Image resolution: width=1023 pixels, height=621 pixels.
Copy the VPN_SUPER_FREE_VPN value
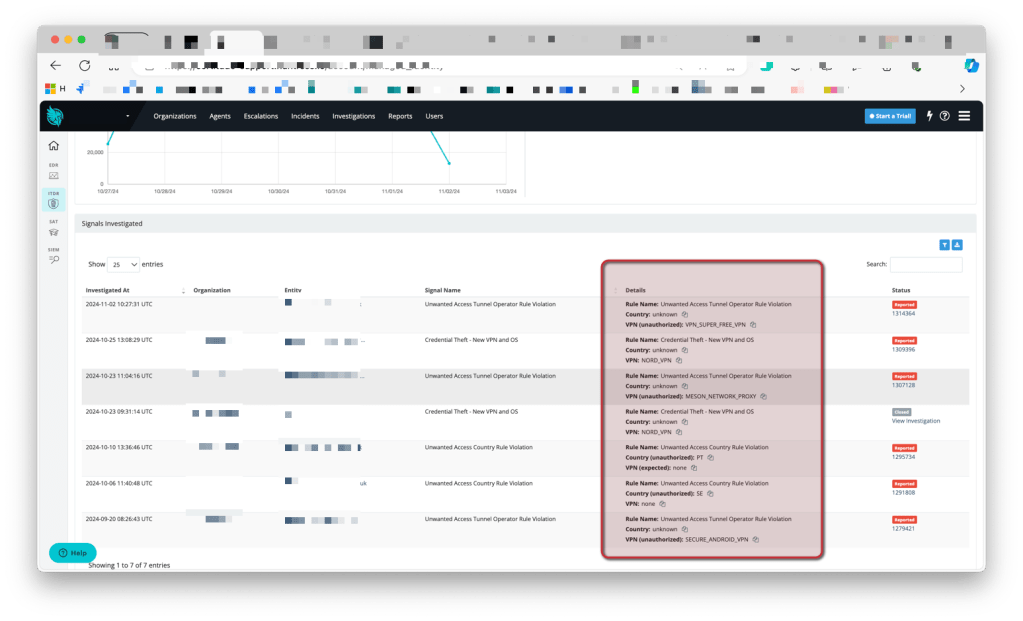point(753,325)
